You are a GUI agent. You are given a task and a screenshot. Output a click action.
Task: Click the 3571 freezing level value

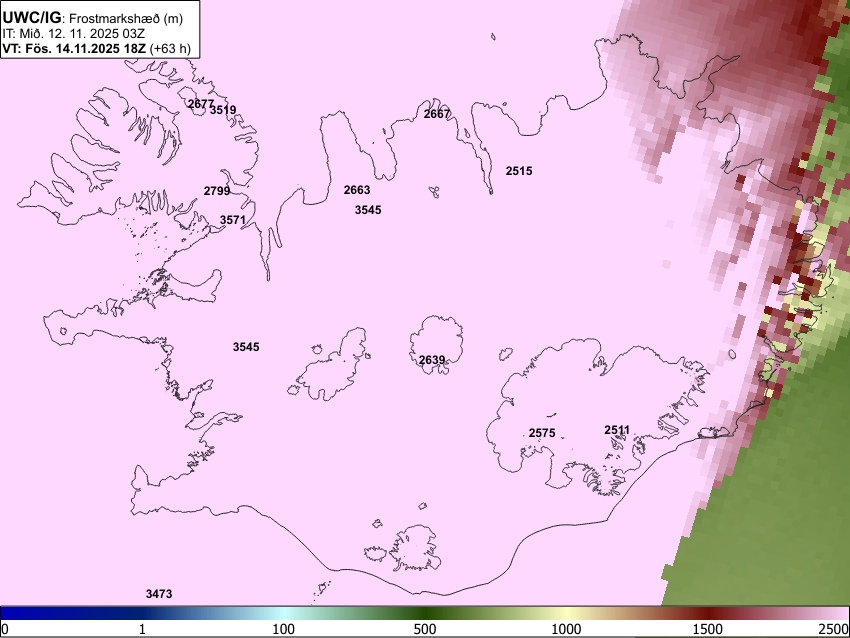pyautogui.click(x=233, y=220)
